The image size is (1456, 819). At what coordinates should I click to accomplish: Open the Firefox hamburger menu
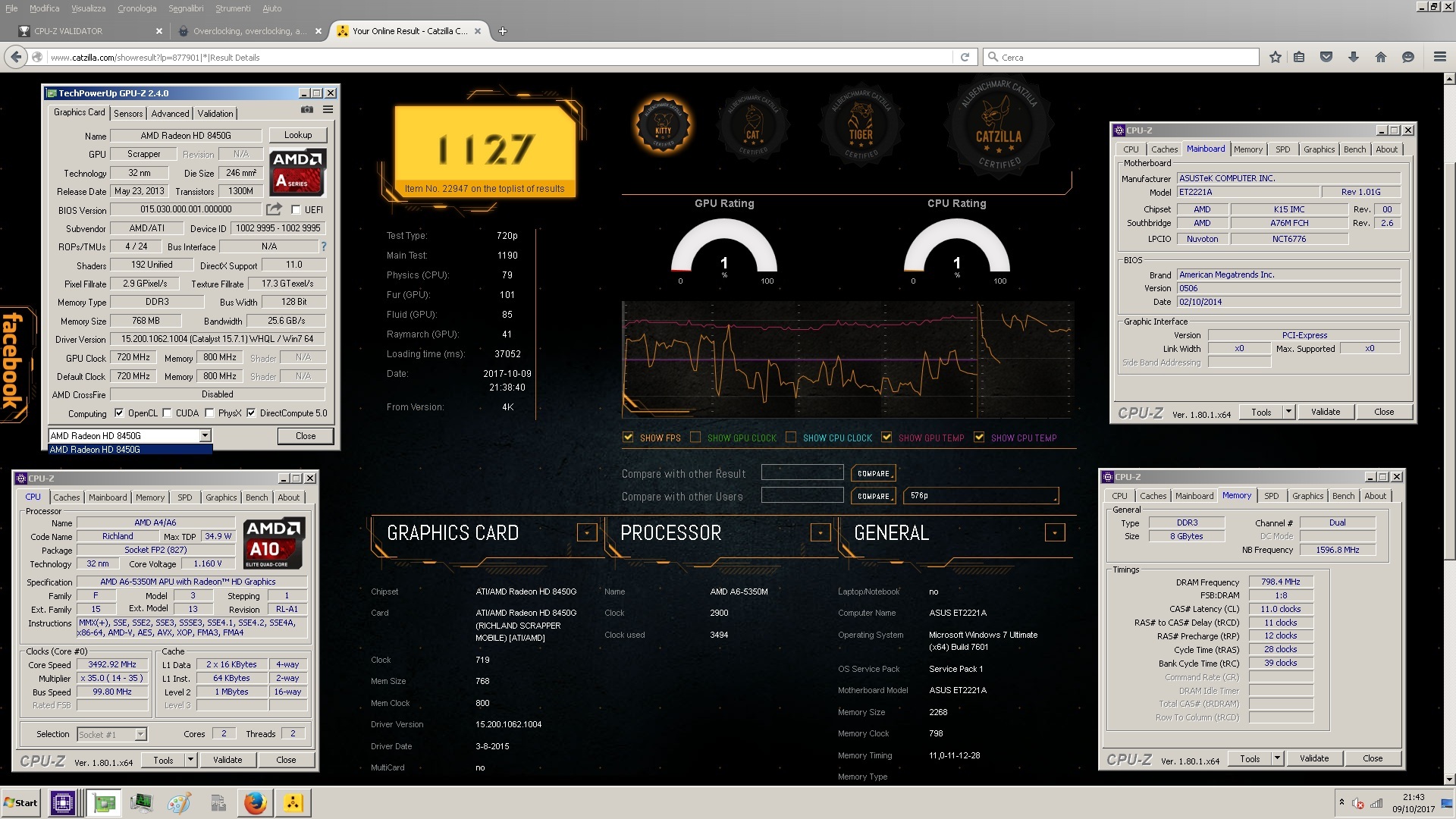(x=1440, y=57)
